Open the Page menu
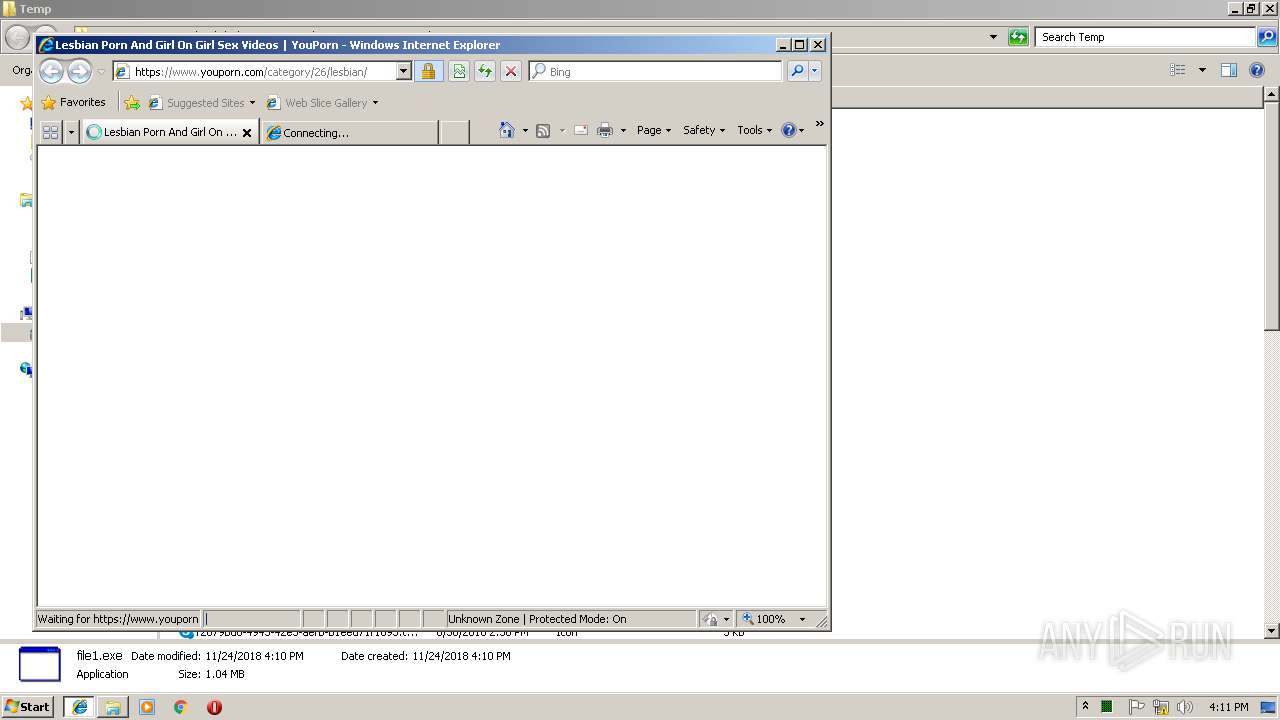This screenshot has height=720, width=1280. click(x=654, y=130)
